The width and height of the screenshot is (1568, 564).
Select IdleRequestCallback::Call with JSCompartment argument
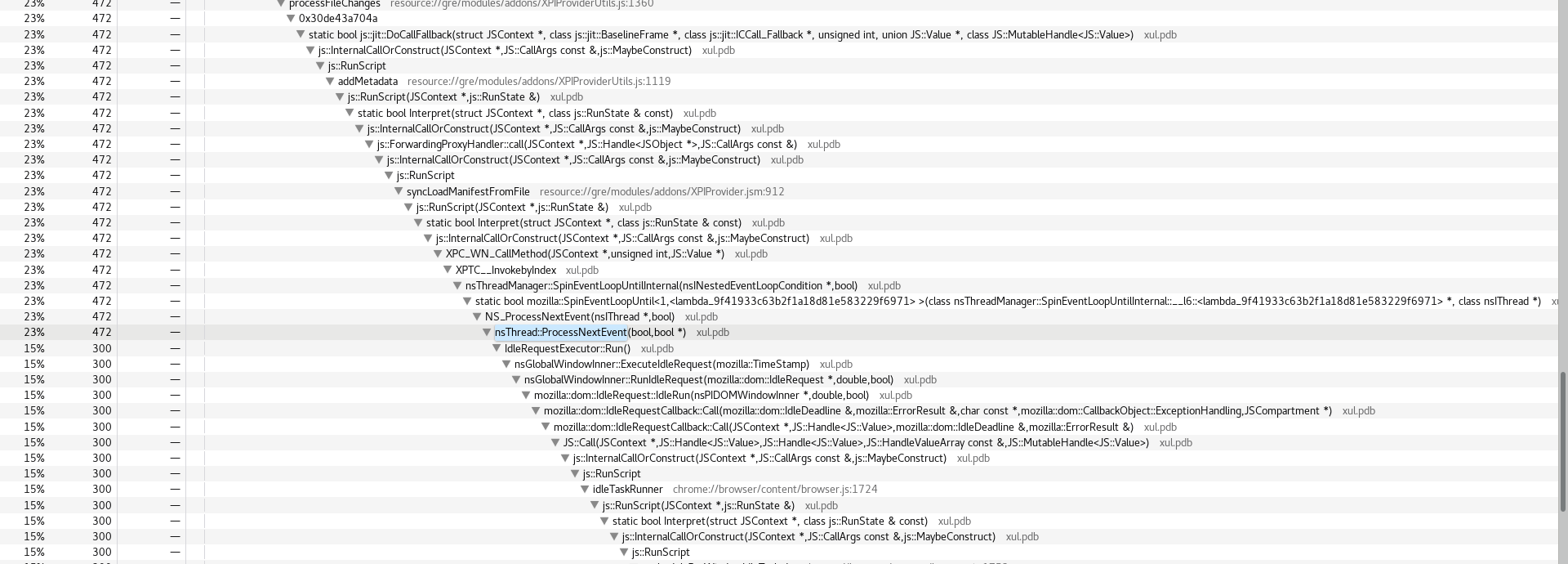[778, 410]
